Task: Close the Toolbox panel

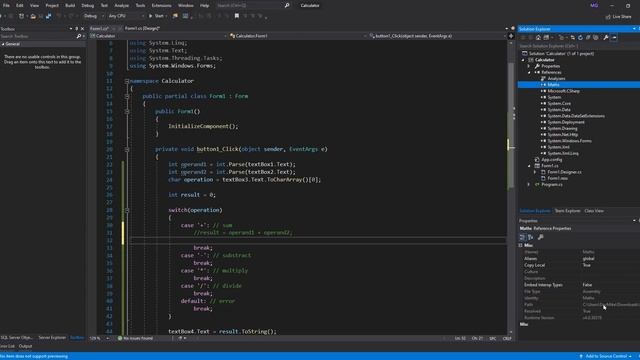Action: (x=82, y=29)
